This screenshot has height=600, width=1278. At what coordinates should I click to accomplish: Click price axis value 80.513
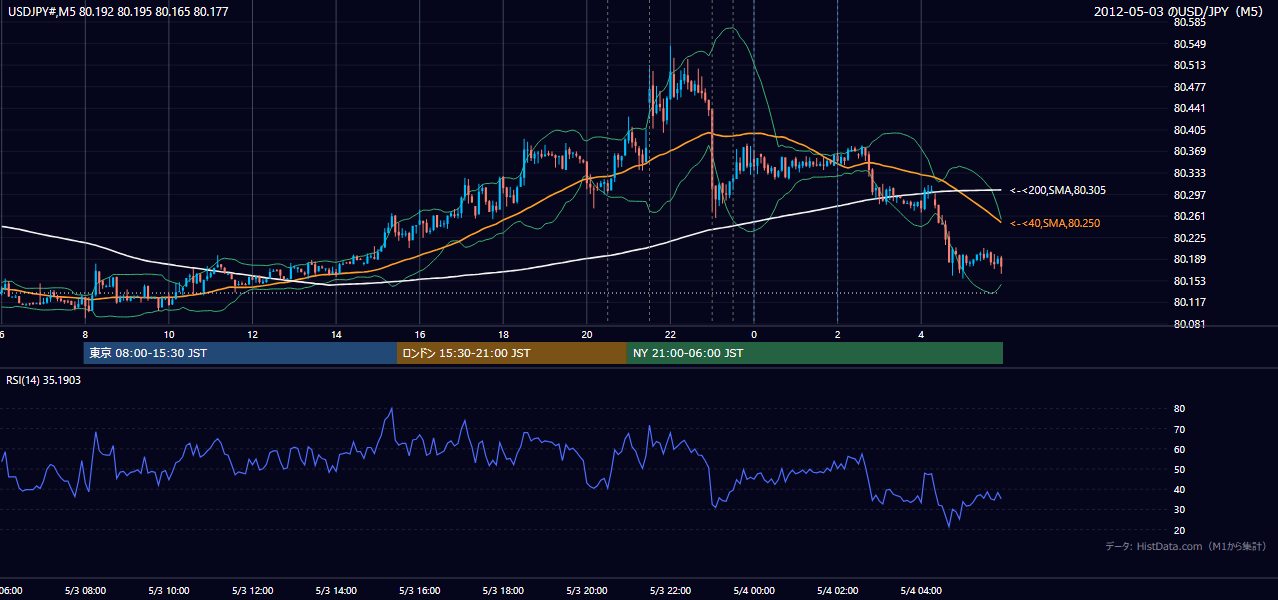(1188, 65)
